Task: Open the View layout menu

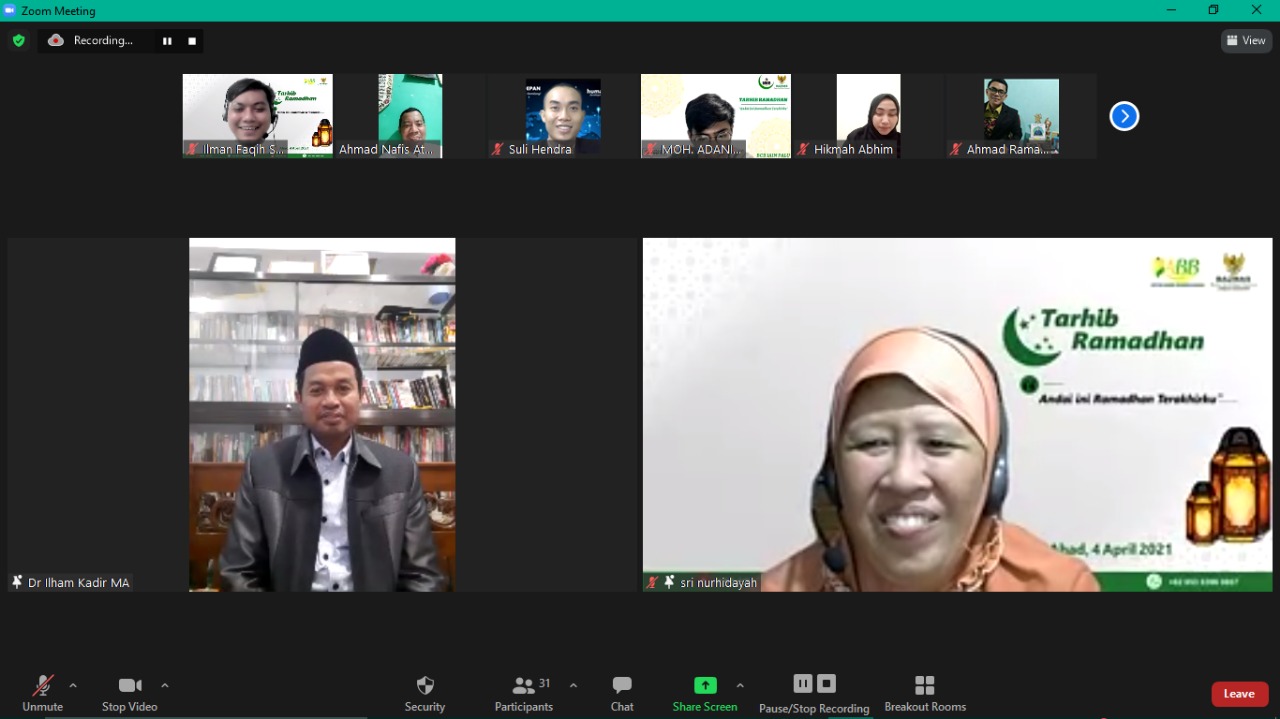Action: pos(1246,41)
